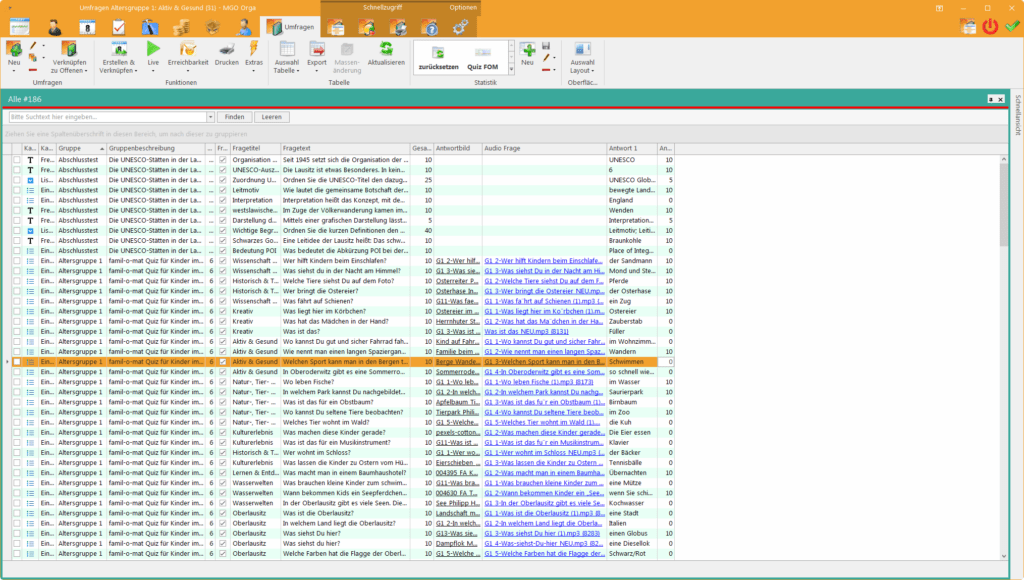Pin the 'Alle #186' panel

click(991, 99)
